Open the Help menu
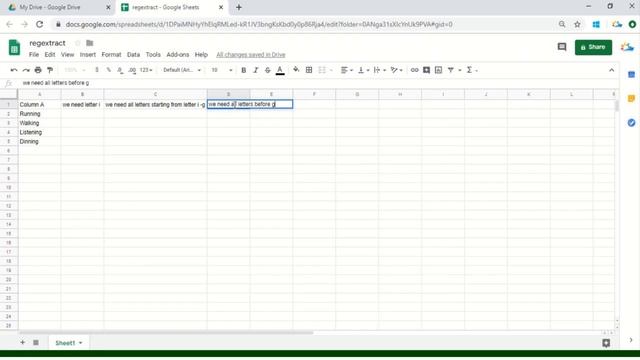 tap(201, 55)
